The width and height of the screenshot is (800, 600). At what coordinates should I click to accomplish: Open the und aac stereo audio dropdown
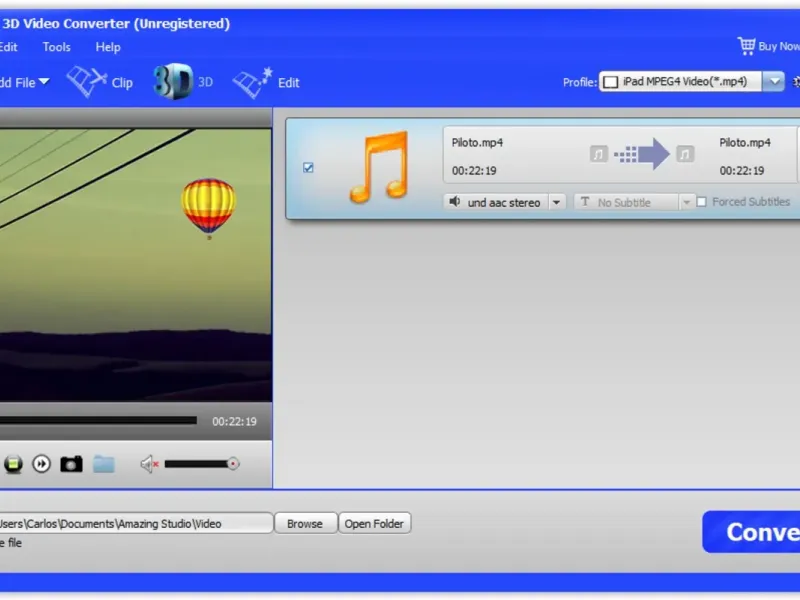[557, 203]
